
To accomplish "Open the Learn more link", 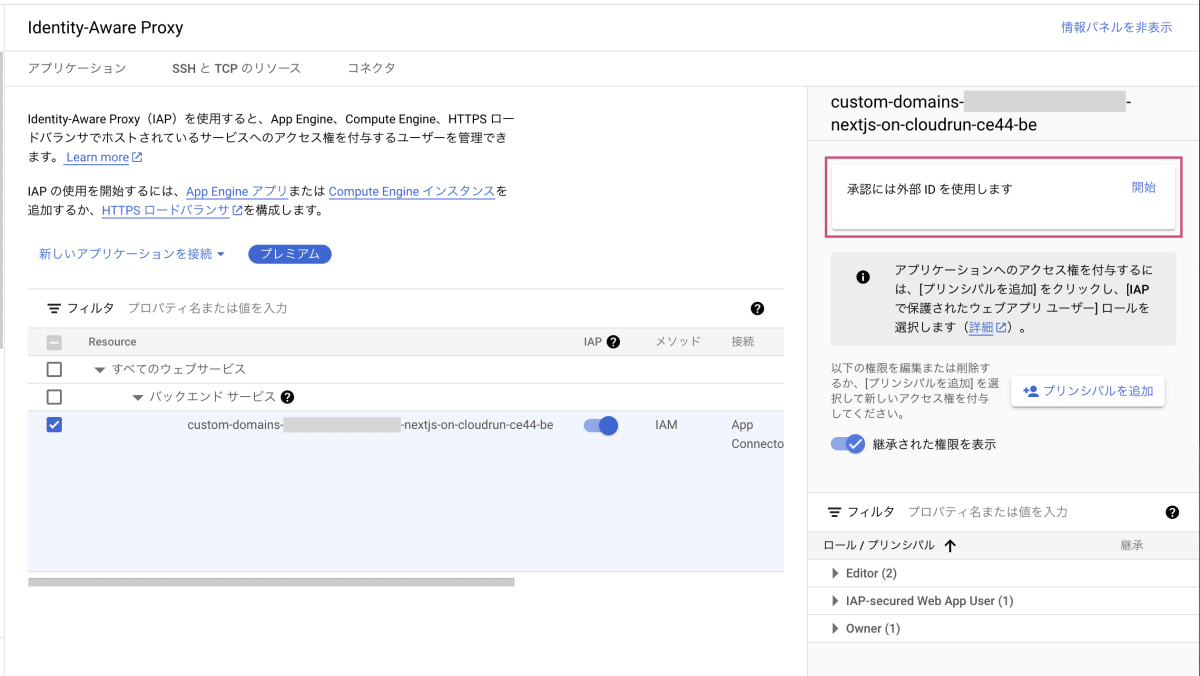I will click(104, 157).
